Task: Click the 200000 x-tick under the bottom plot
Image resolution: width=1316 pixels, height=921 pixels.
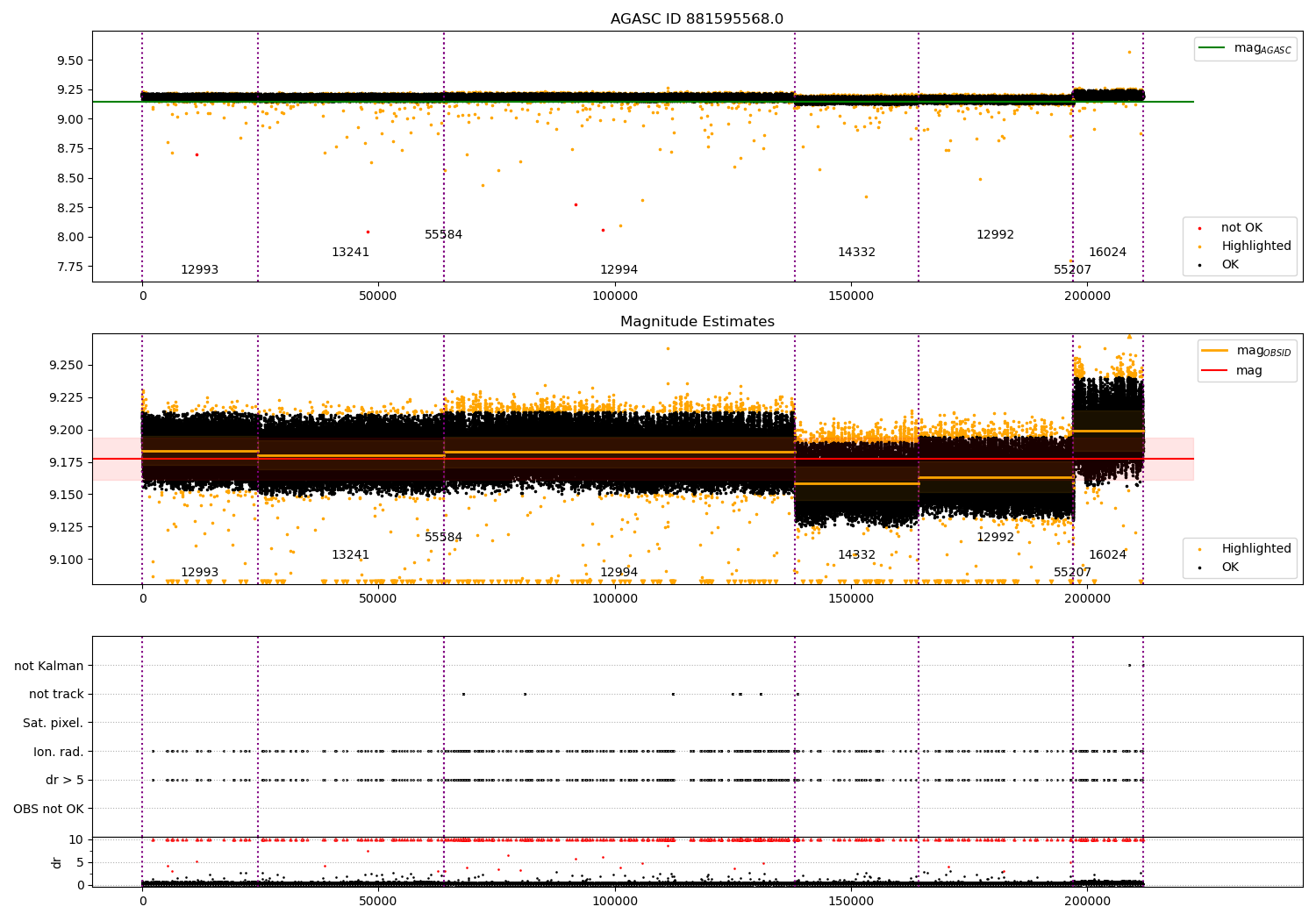Action: pyautogui.click(x=1087, y=902)
